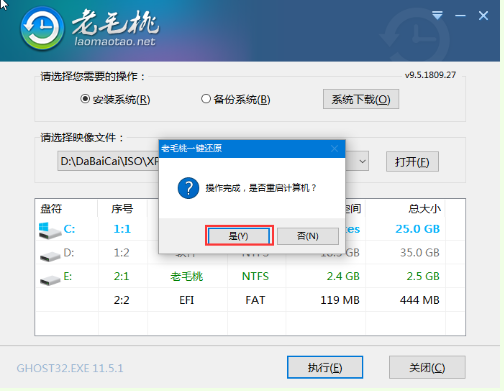
Task: Click the disk icon for drive D:
Action: (x=50, y=256)
